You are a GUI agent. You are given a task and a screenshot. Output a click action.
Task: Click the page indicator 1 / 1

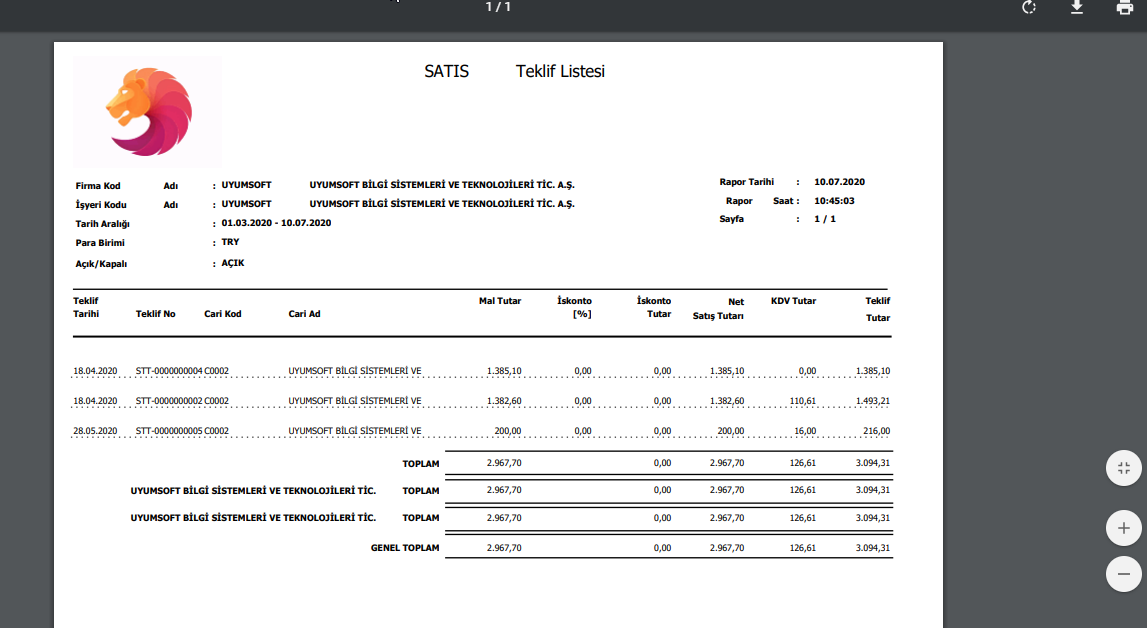point(498,7)
